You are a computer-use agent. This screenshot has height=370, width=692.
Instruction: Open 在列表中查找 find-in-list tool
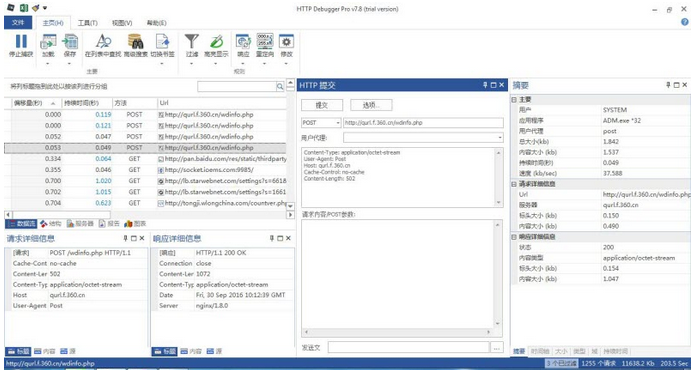click(103, 42)
